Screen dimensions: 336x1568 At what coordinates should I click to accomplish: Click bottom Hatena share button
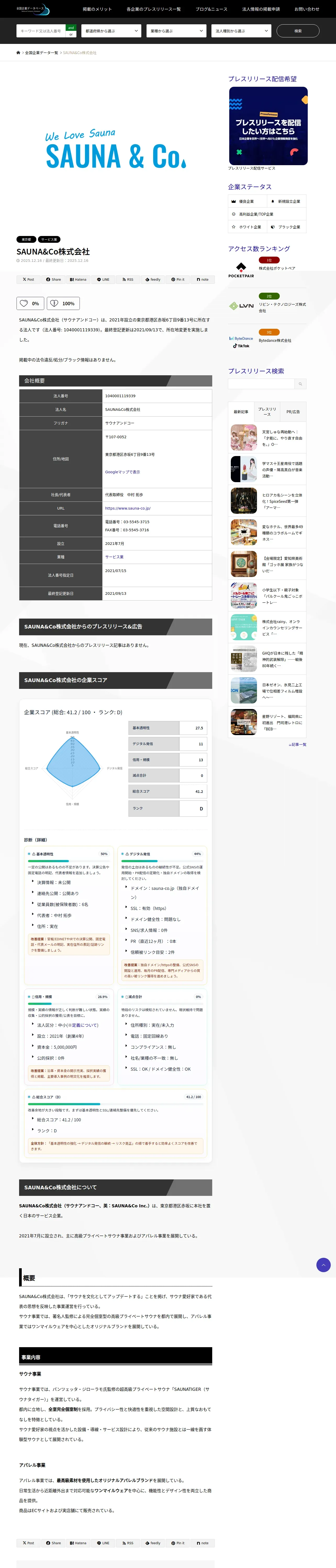(x=78, y=1543)
